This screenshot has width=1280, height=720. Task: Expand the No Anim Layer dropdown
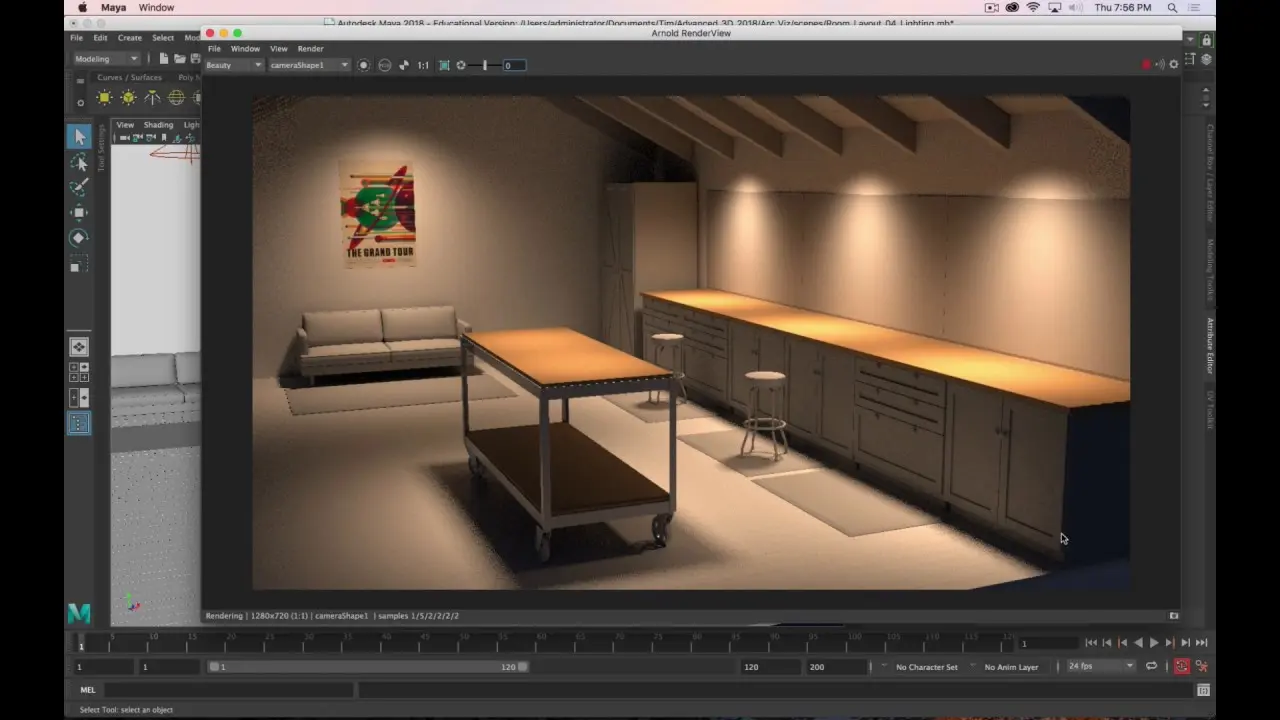1011,667
